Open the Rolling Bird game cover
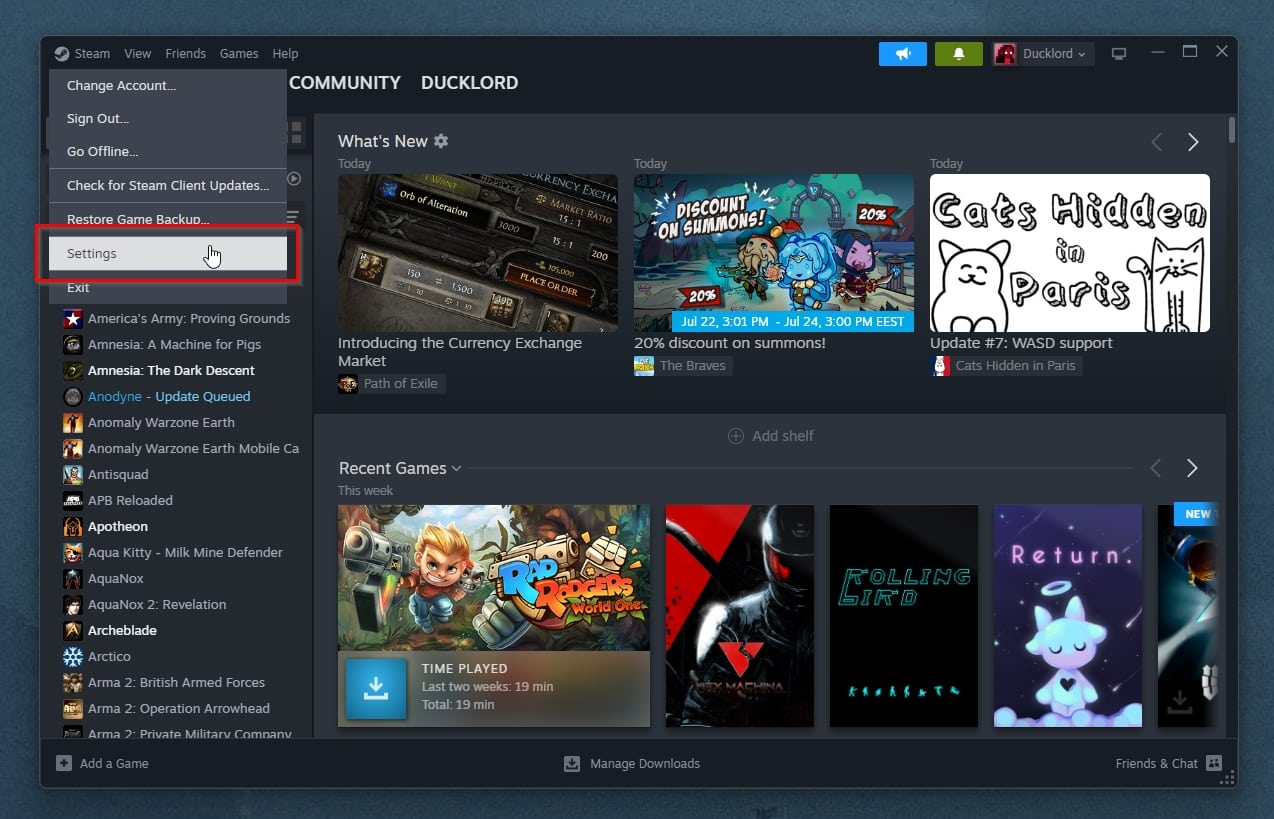 [x=904, y=616]
